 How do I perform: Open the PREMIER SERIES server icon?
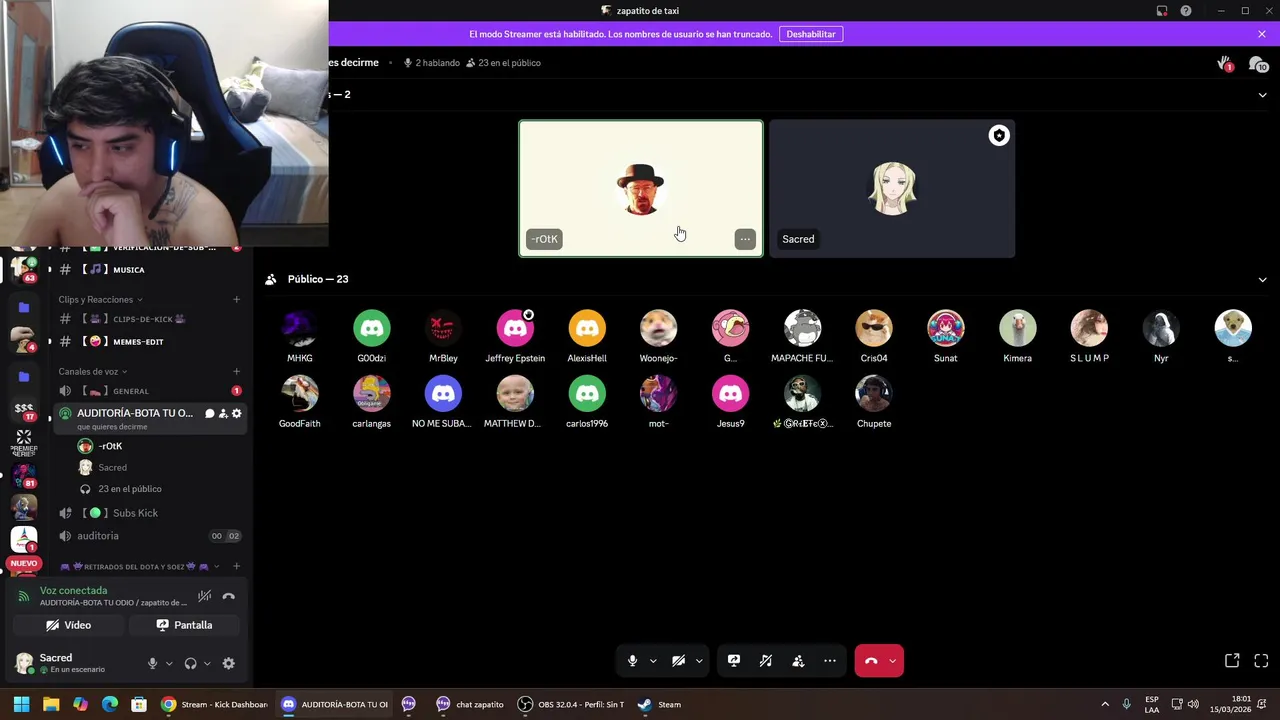tap(24, 443)
